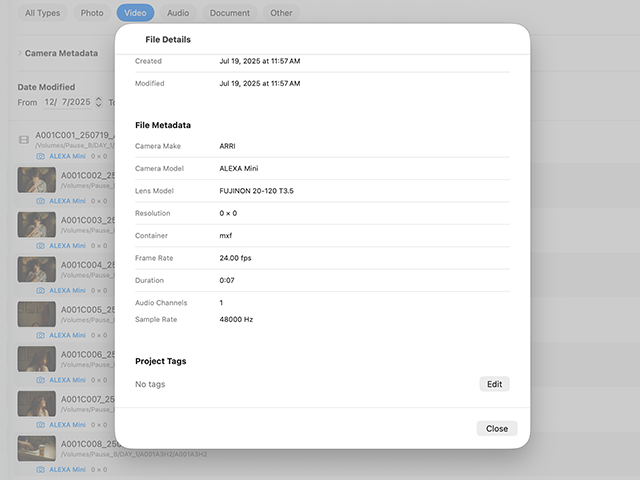Open thumbnail of clip A001C007
The image size is (640, 480).
37,404
